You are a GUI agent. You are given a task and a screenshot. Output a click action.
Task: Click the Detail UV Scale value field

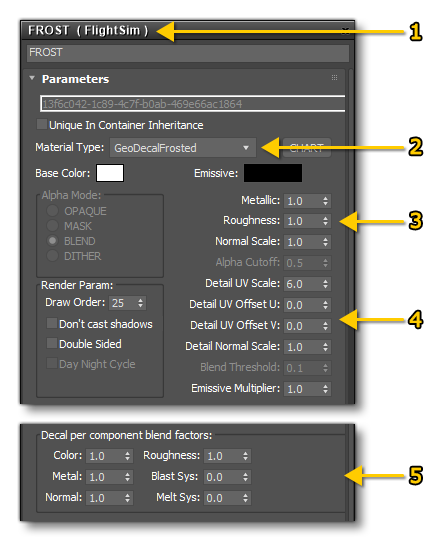pos(302,284)
